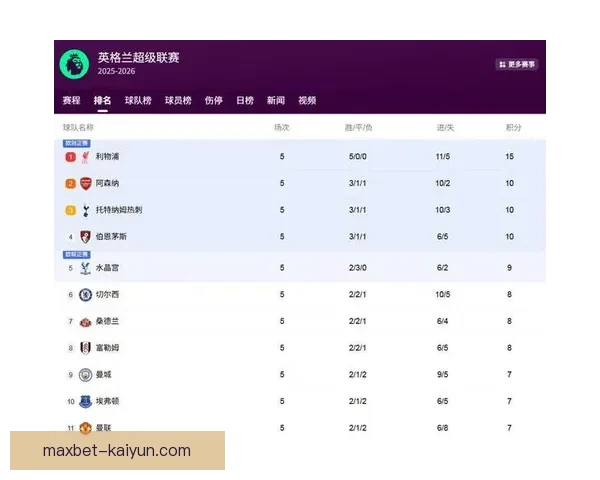Click Liverpool's 15 points value
Viewport: 600px width, 480px height.
click(x=509, y=157)
